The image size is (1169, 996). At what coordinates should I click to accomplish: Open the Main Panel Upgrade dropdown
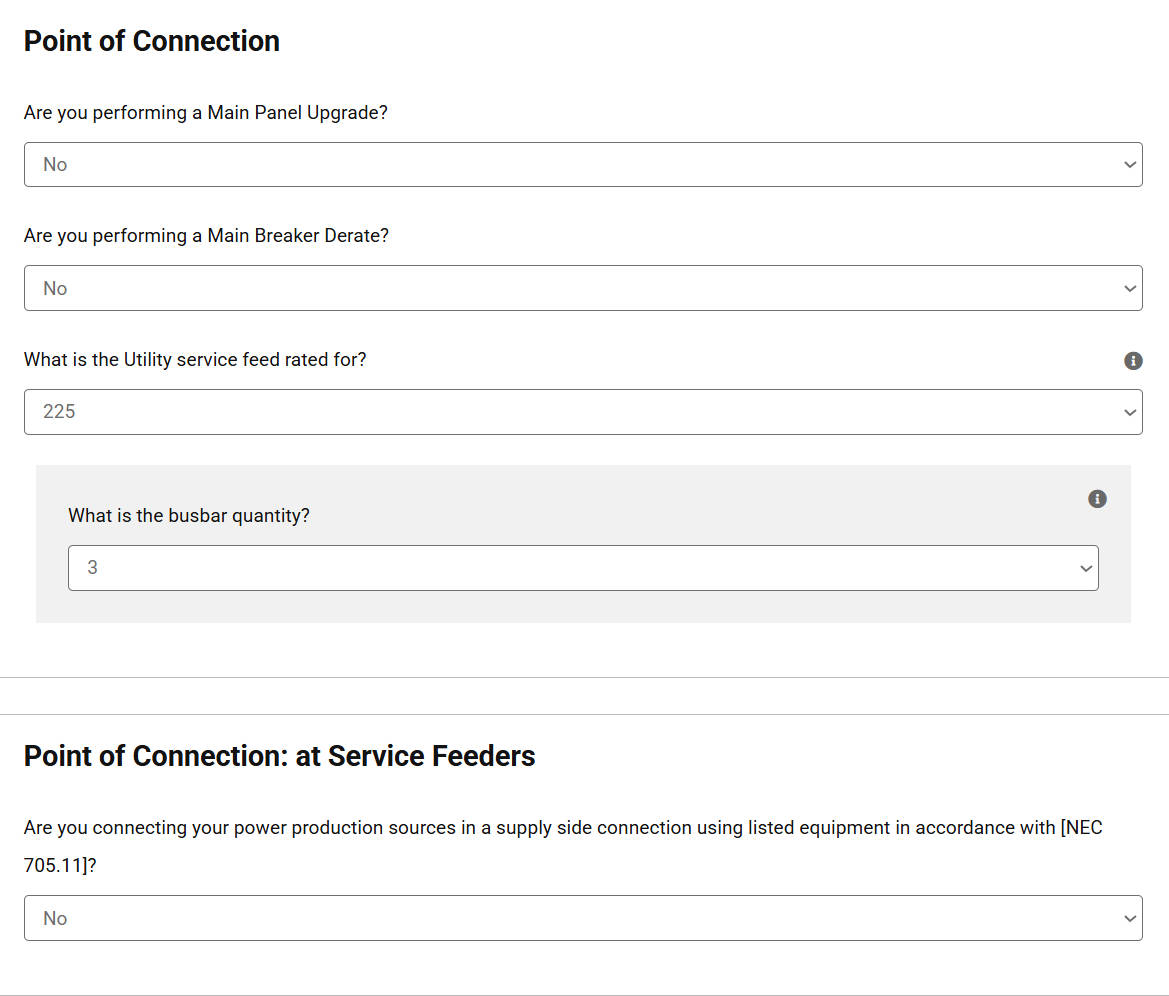(583, 165)
